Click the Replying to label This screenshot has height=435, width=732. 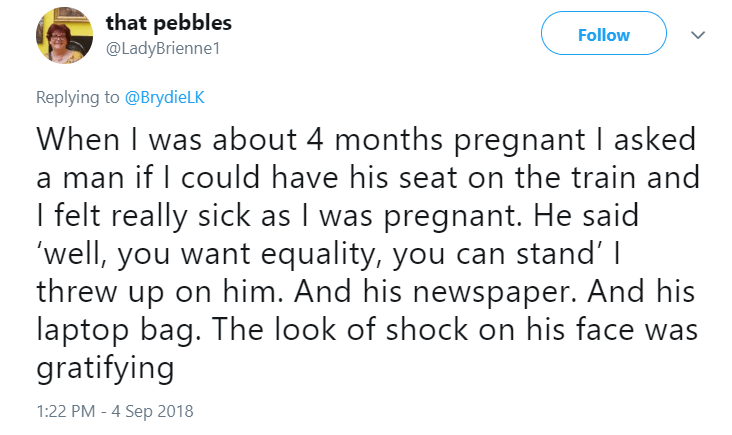pyautogui.click(x=78, y=97)
